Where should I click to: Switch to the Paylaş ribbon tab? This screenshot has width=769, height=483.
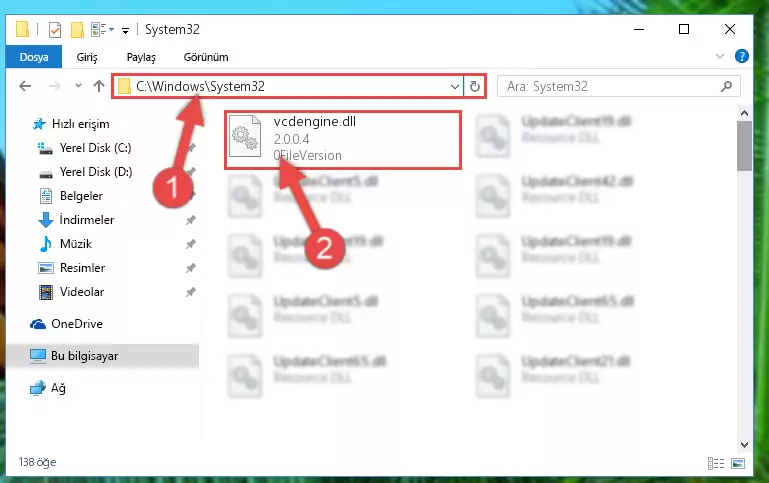coord(141,57)
